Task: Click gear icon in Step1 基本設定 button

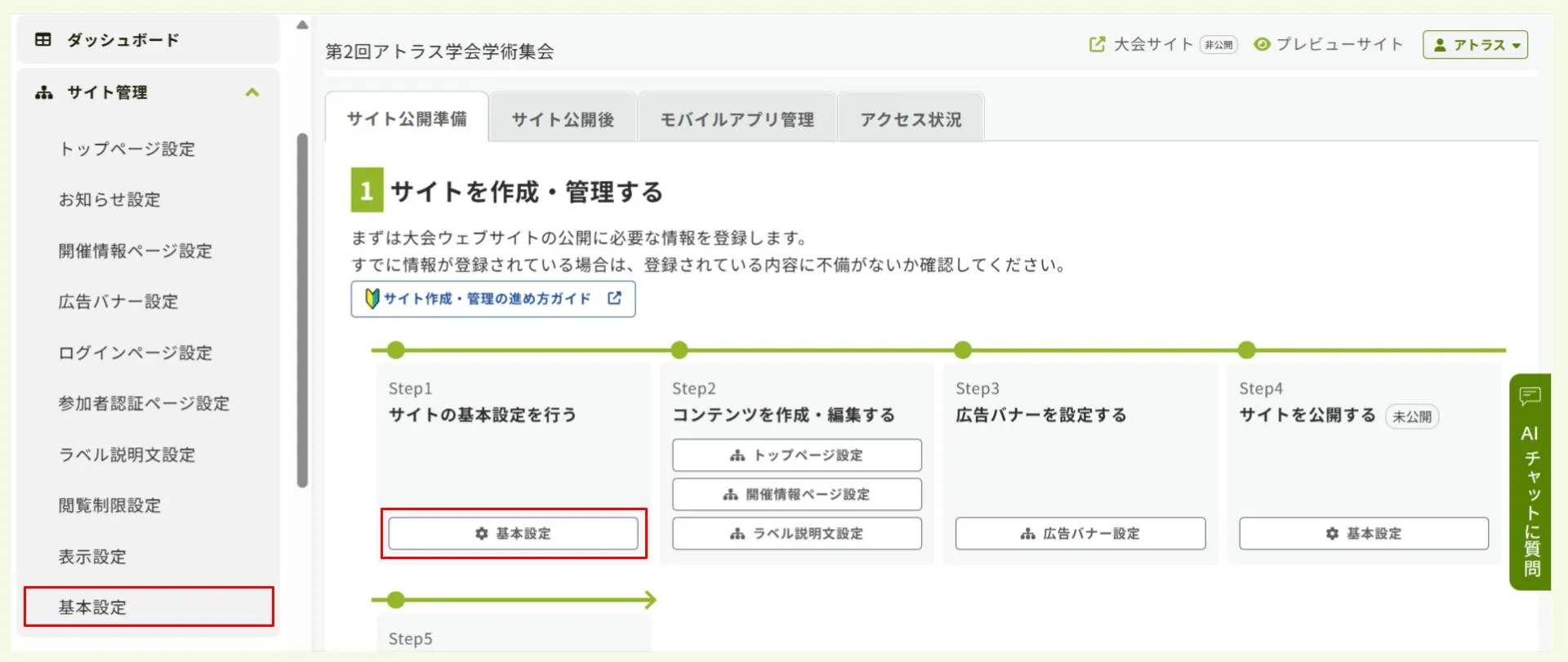Action: coord(482,533)
